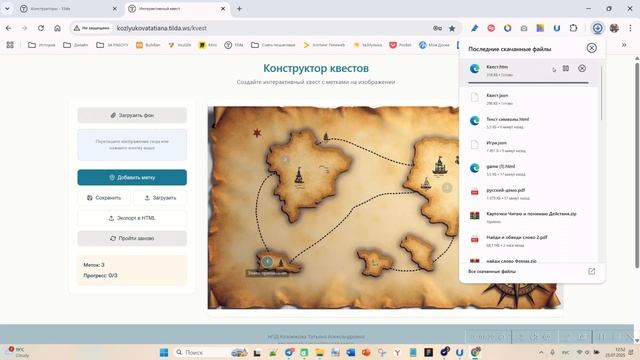
Task: Open Найди и обведи слово 2.pdf download
Action: pyautogui.click(x=529, y=241)
